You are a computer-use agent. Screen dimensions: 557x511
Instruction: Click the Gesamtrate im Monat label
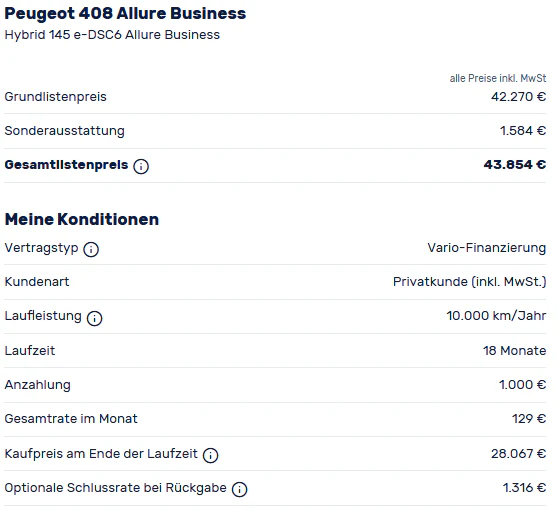coord(71,419)
